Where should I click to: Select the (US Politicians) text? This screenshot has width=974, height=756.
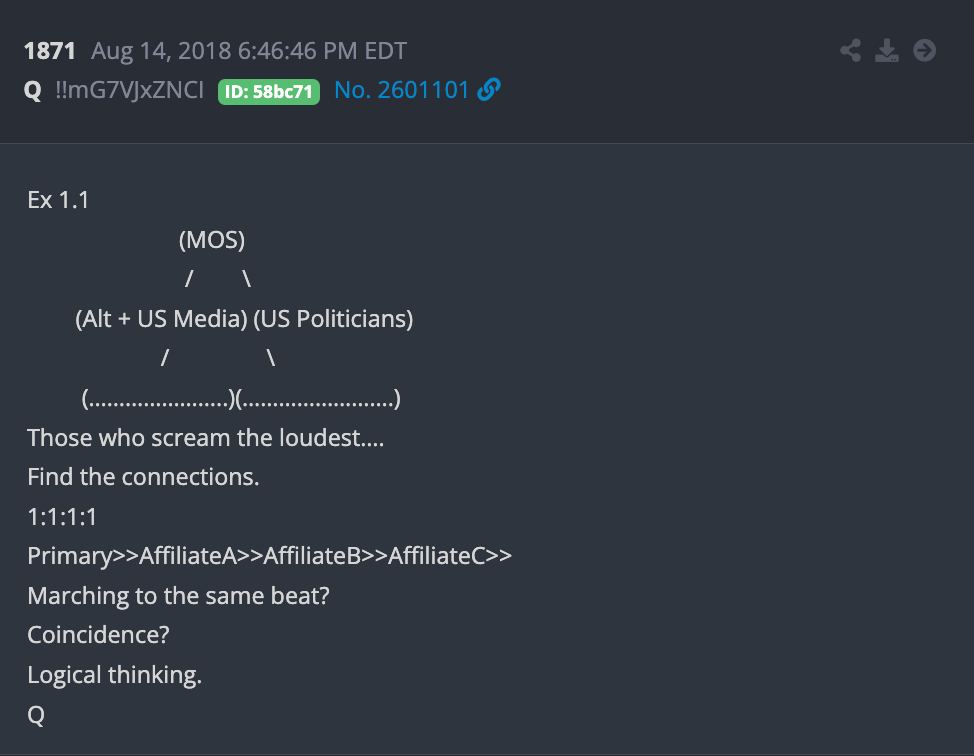[333, 319]
